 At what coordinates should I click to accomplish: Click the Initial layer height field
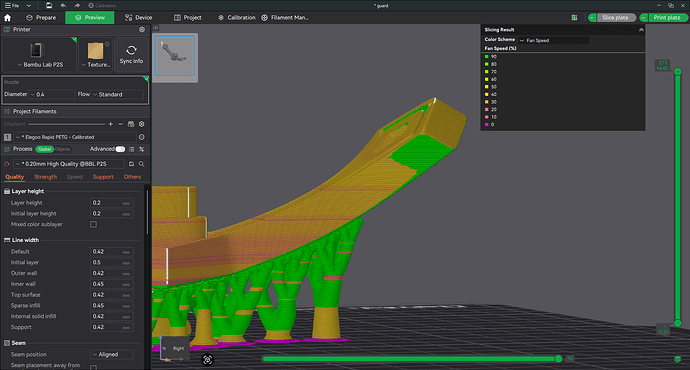[111, 214]
